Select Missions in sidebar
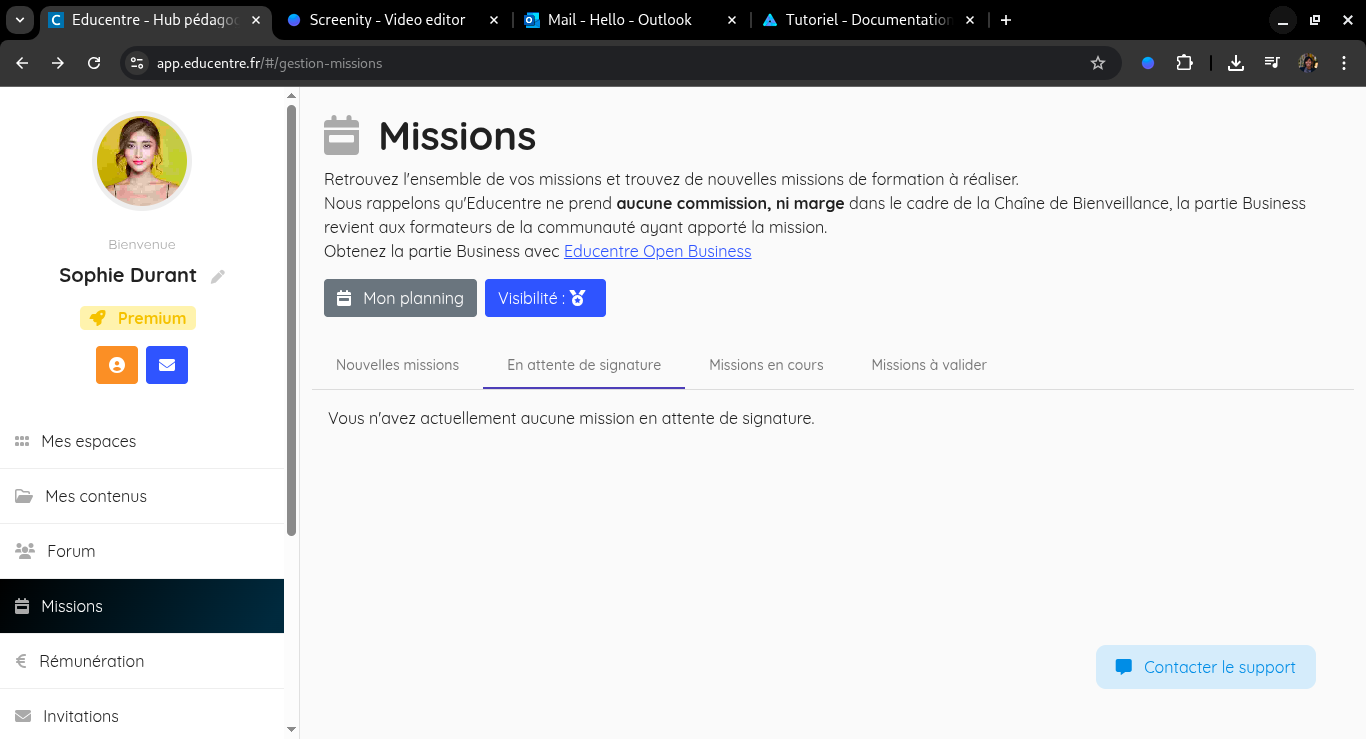This screenshot has width=1366, height=739. point(142,606)
